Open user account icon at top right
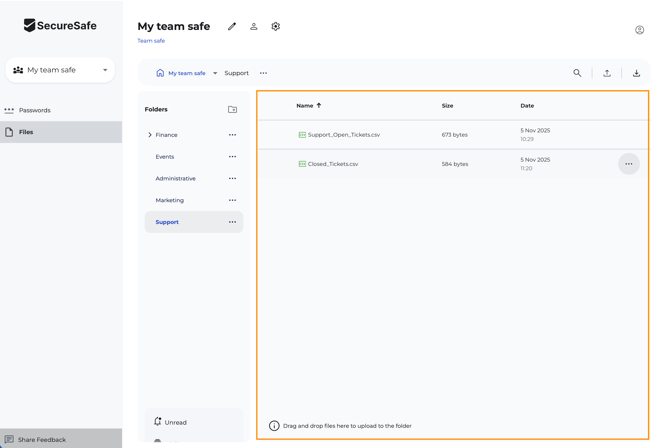 pyautogui.click(x=640, y=30)
